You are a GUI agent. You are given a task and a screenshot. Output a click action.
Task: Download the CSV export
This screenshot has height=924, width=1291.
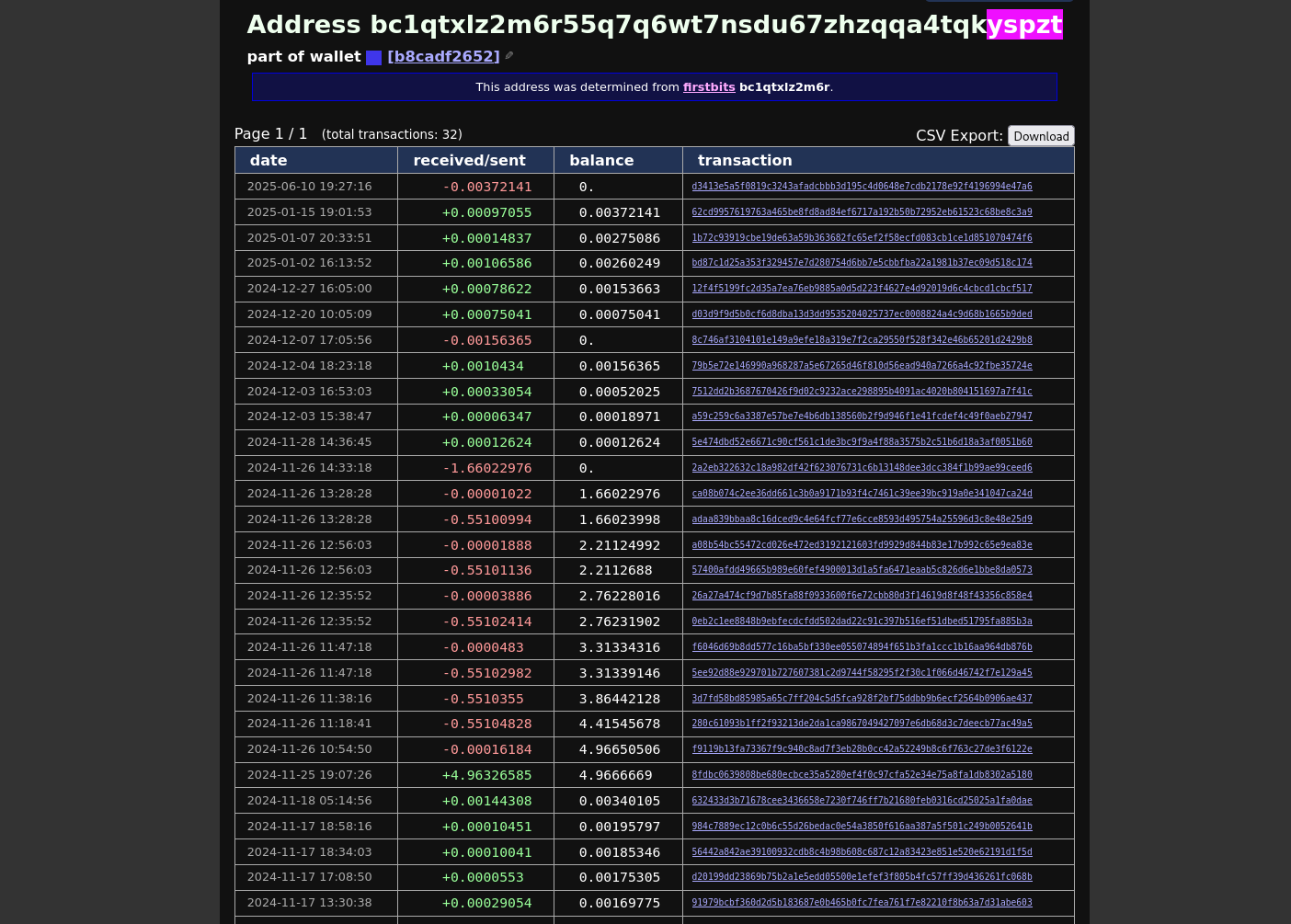coord(1041,136)
